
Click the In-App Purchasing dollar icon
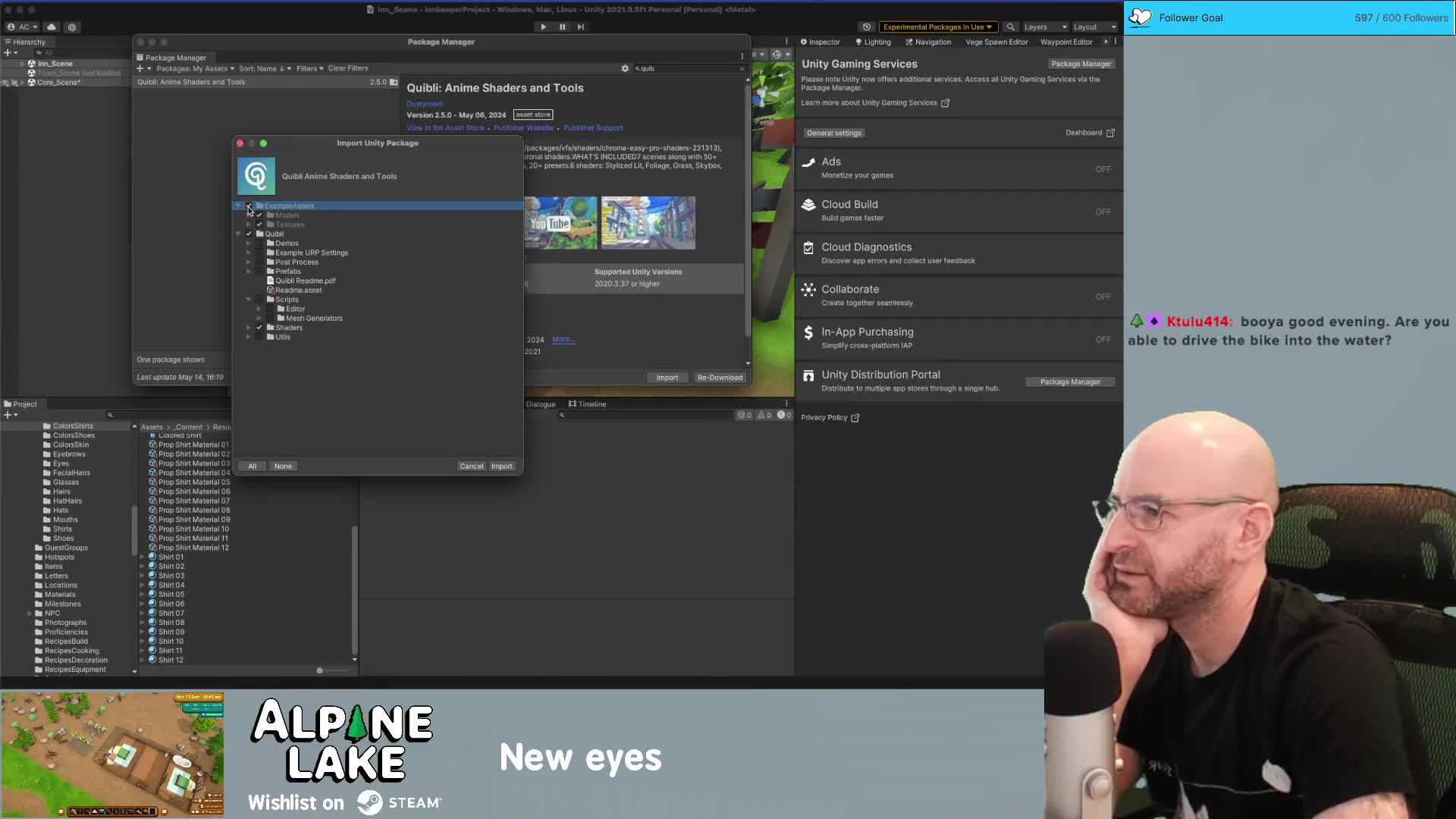(808, 332)
